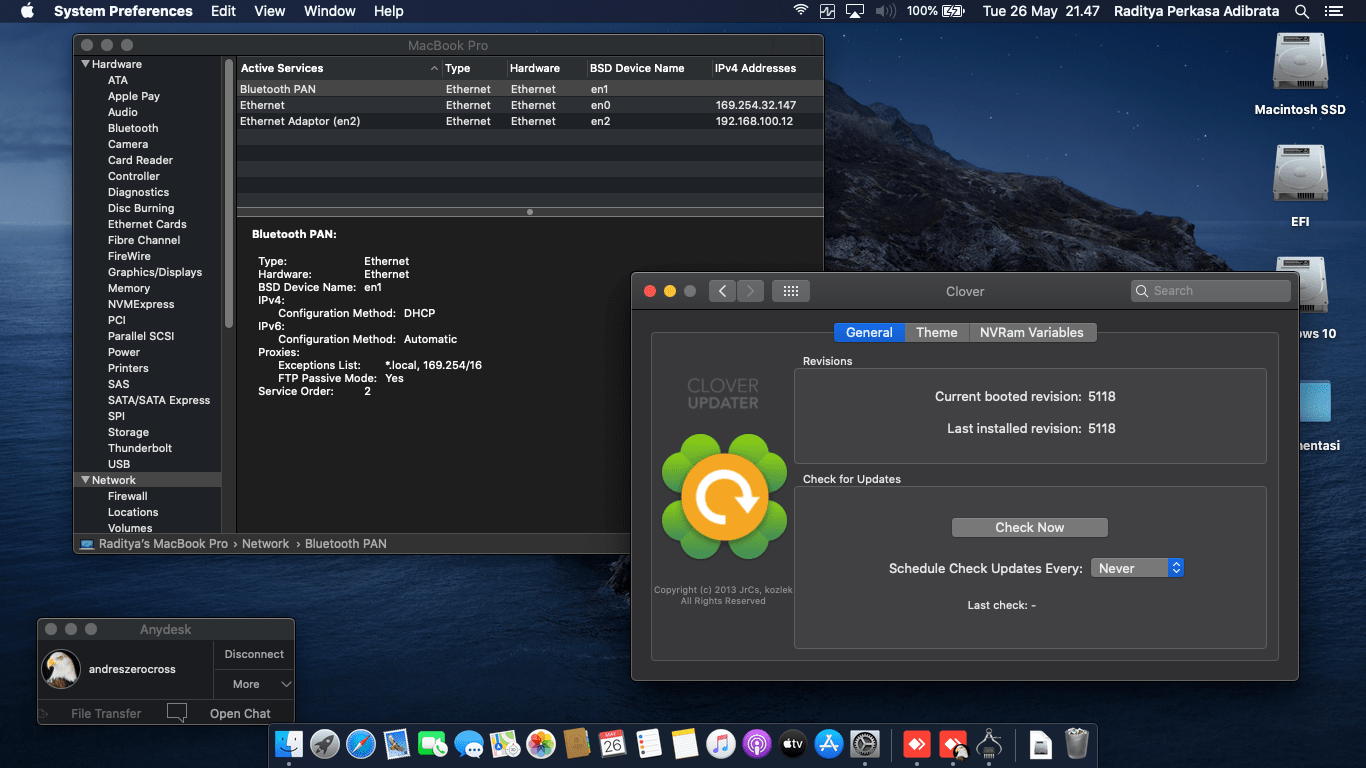Switch to the General tab in Clover
The image size is (1366, 768).
(869, 332)
